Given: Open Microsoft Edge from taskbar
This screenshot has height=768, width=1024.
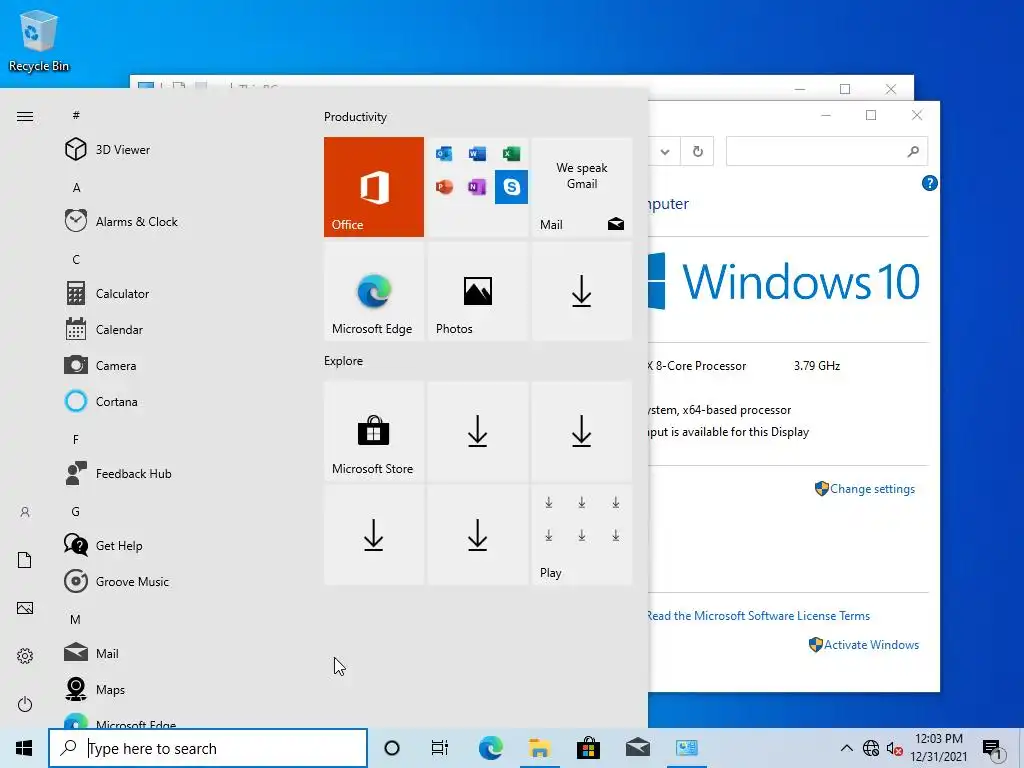Looking at the screenshot, I should tap(490, 748).
